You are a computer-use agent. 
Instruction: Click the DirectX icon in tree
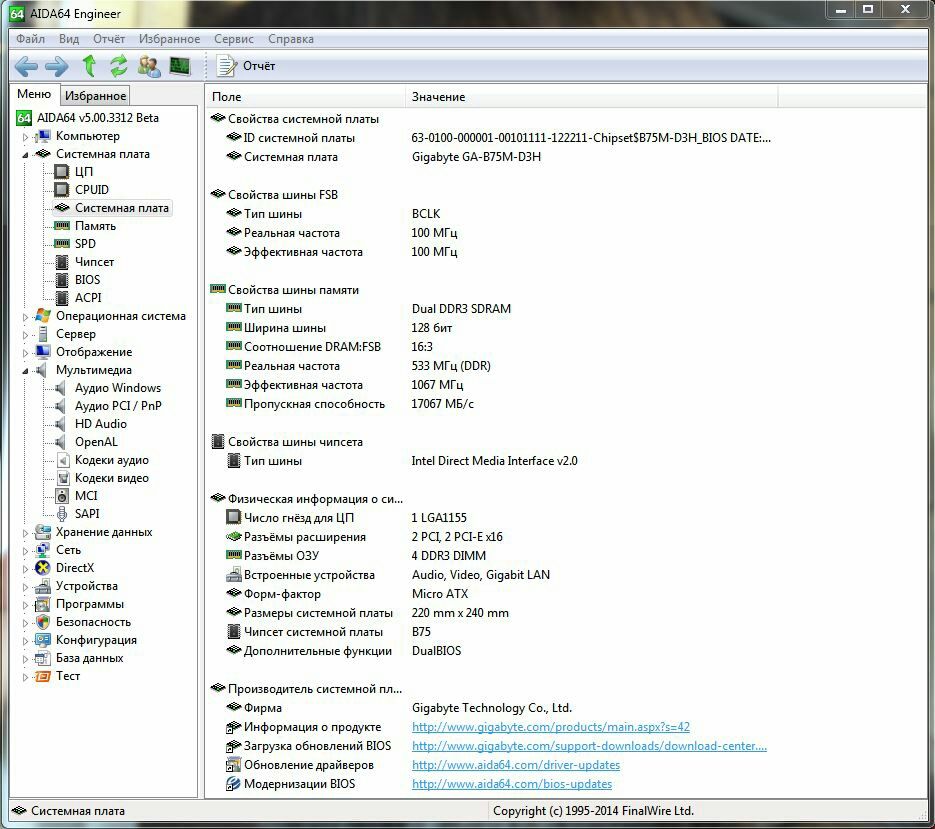(42, 568)
